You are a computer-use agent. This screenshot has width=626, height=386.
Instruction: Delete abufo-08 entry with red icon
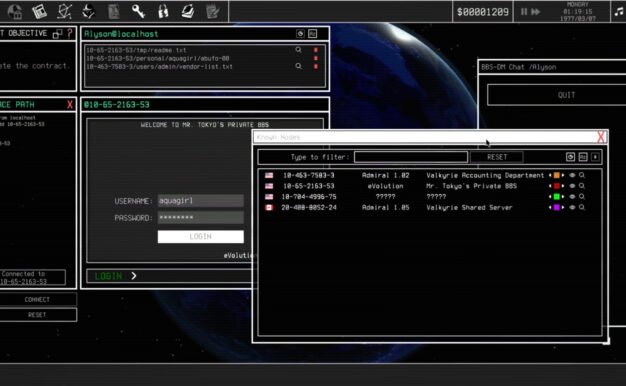point(316,58)
